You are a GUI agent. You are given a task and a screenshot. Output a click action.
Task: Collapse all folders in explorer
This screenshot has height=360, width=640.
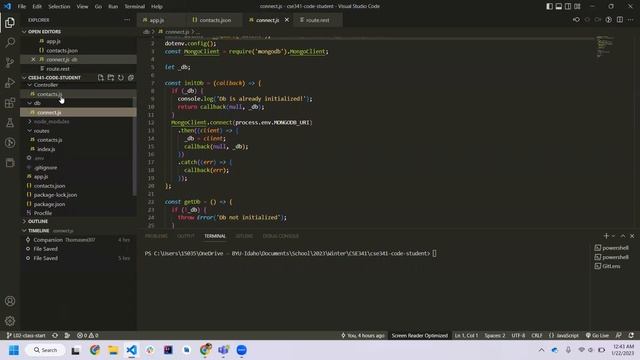[x=131, y=78]
